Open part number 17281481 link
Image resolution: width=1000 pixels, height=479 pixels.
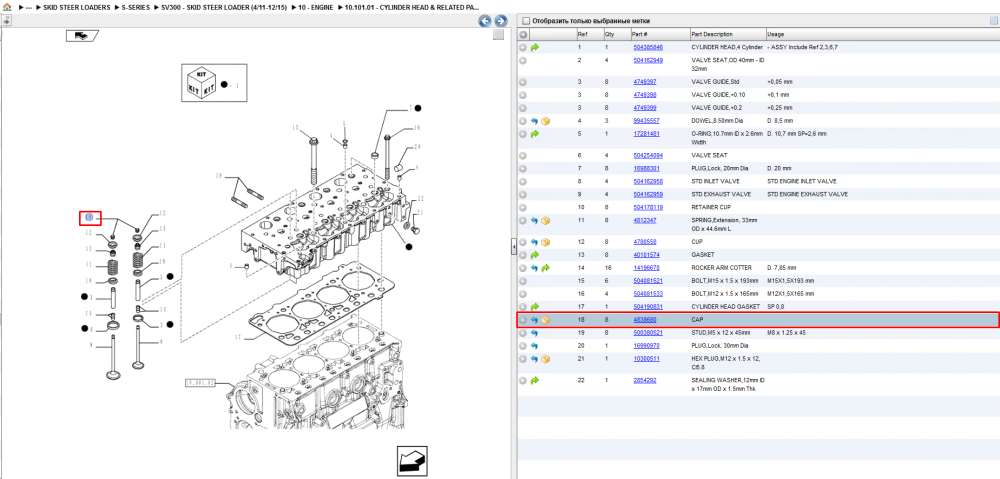coord(646,134)
